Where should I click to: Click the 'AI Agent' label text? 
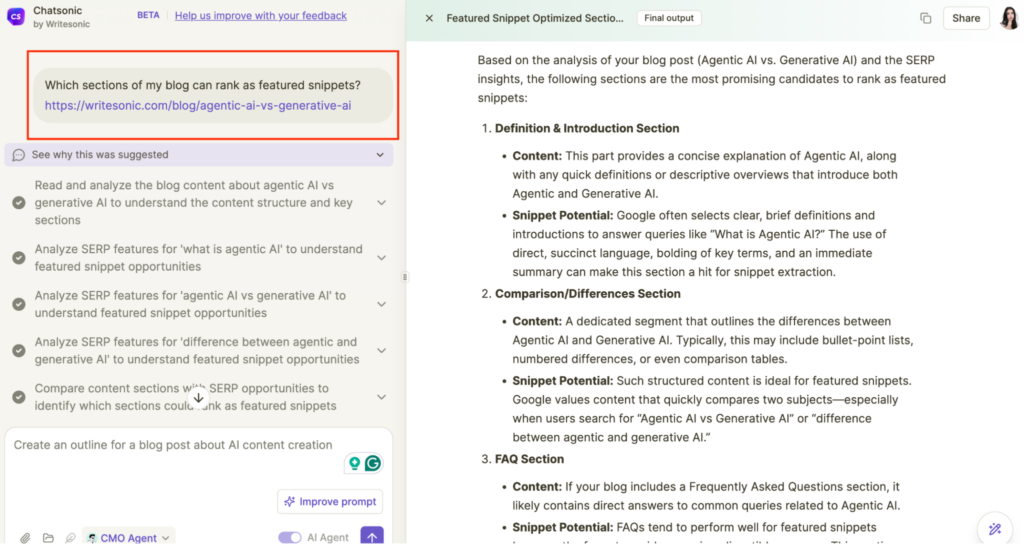328,537
